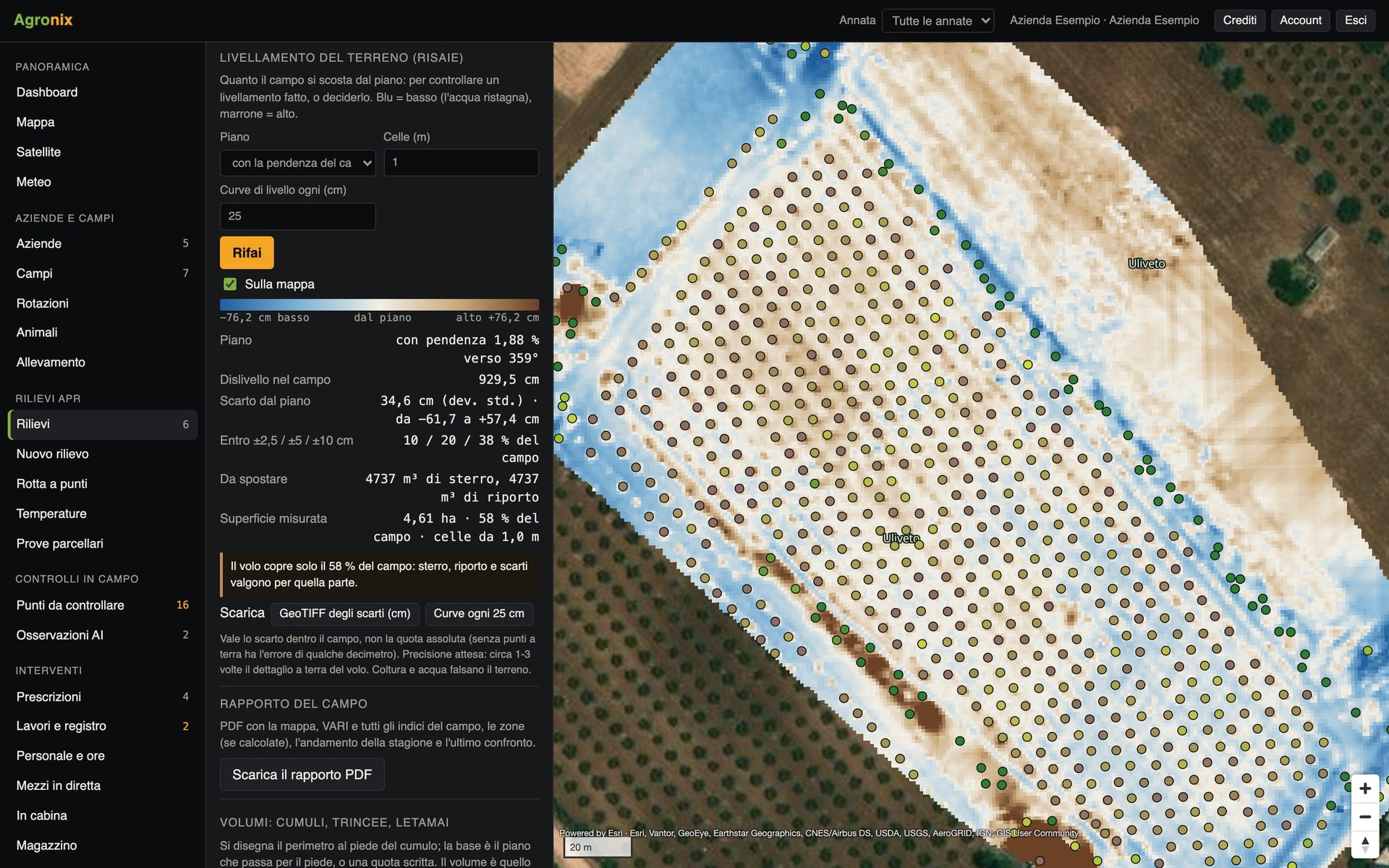Viewport: 1389px width, 868px height.
Task: Select Rilievi in the sidebar
Action: [x=102, y=424]
